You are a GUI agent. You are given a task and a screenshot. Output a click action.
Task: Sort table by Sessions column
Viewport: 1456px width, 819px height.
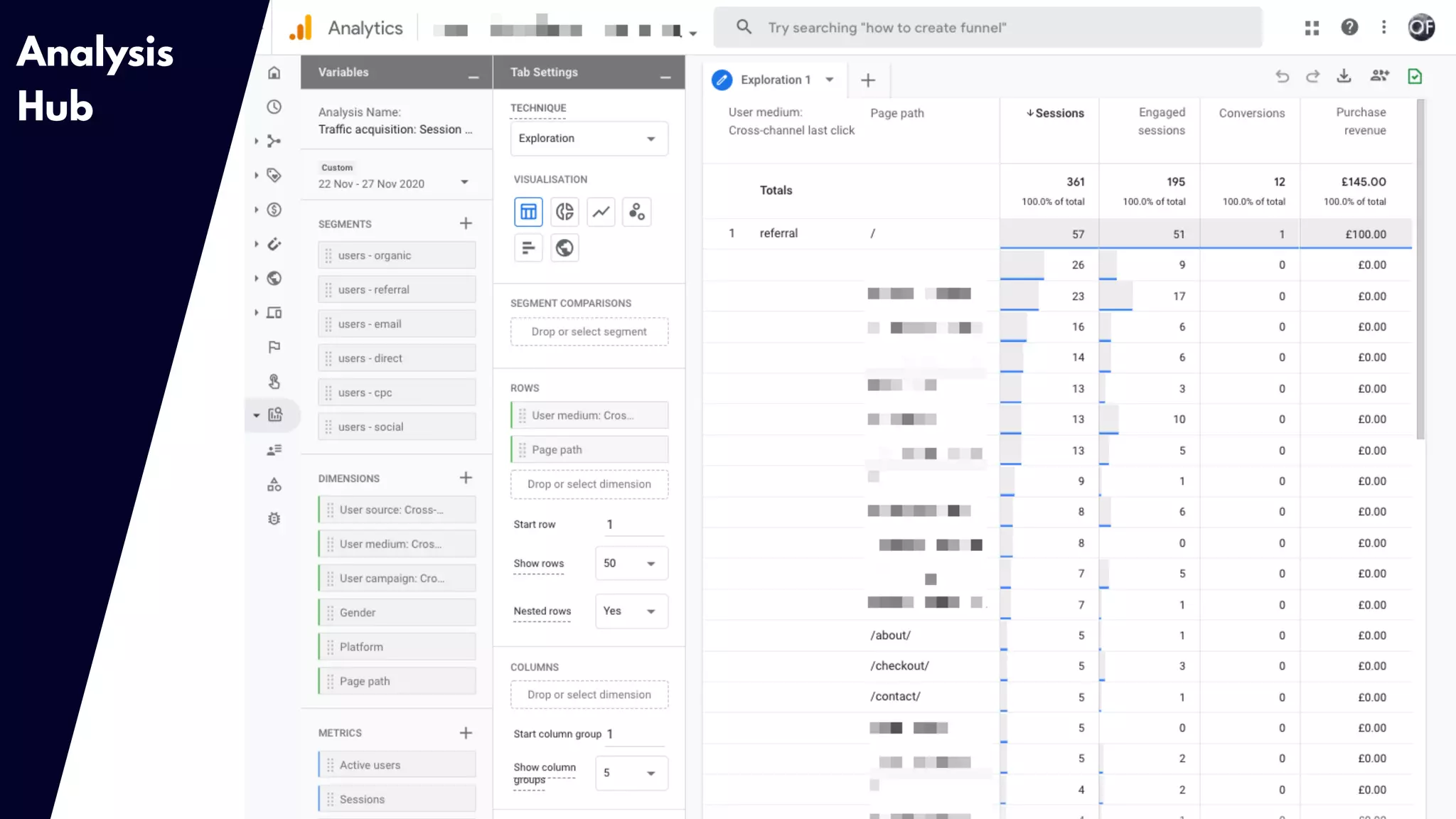click(x=1055, y=113)
